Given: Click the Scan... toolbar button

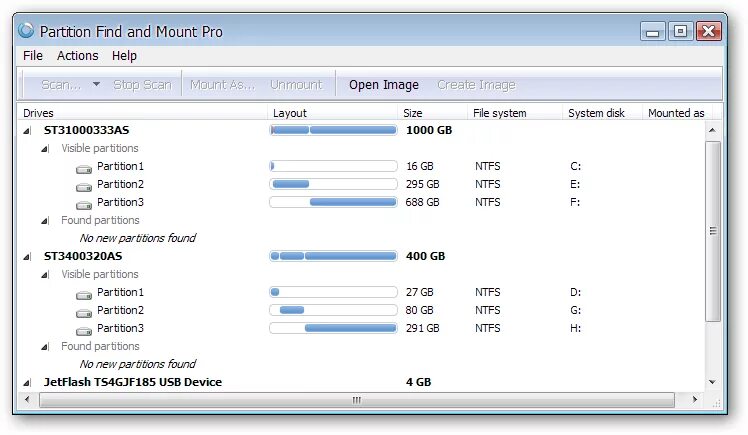Looking at the screenshot, I should pos(61,85).
